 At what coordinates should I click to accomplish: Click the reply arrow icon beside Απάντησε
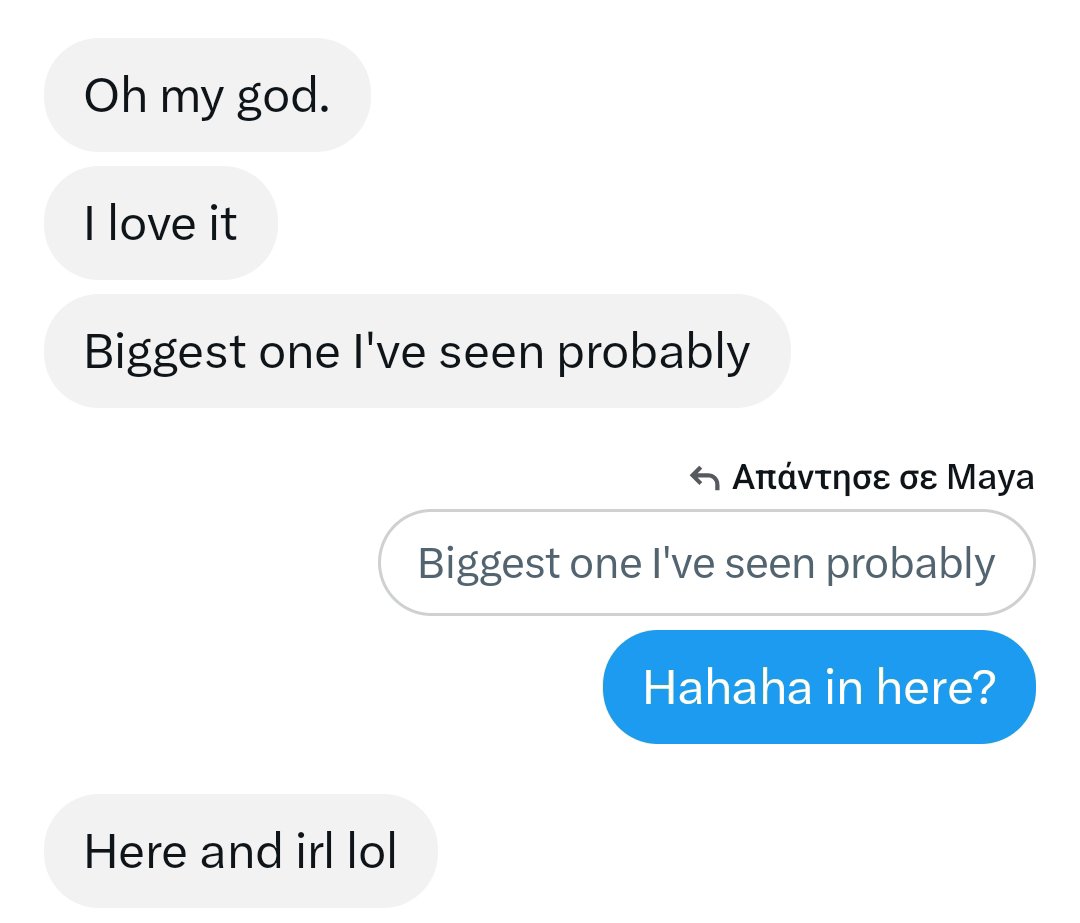pos(705,478)
